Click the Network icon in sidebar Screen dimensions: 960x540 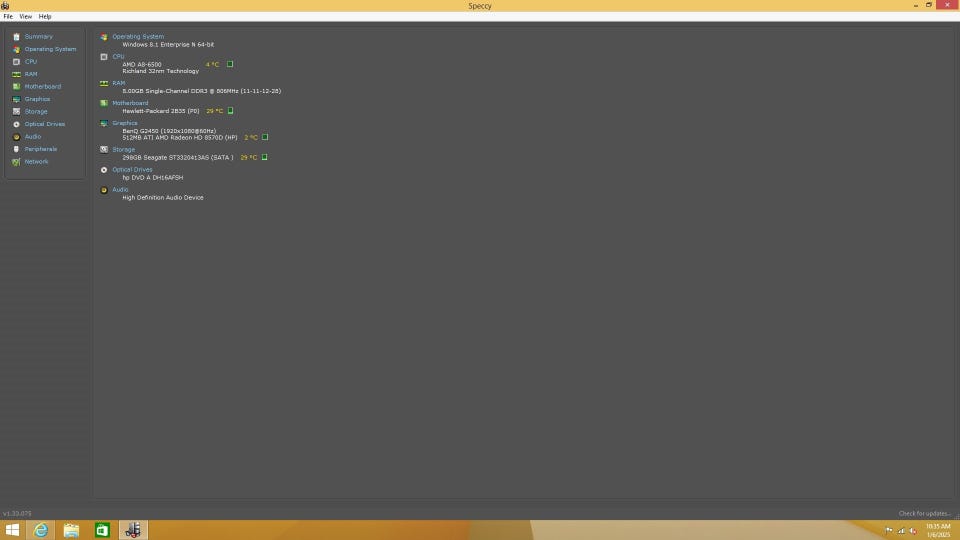(x=17, y=162)
